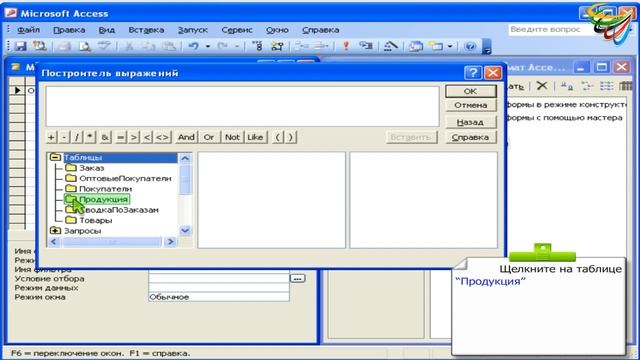The width and height of the screenshot is (640, 360).
Task: Click the Справка button in dialog
Action: [x=471, y=138]
